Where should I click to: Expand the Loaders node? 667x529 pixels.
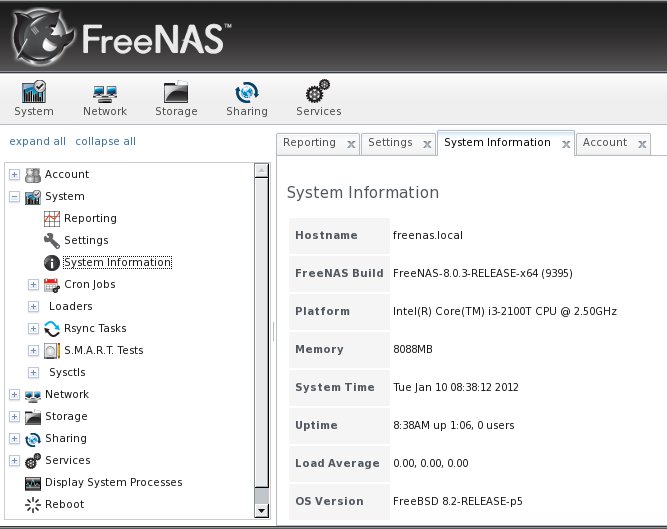[x=33, y=307]
